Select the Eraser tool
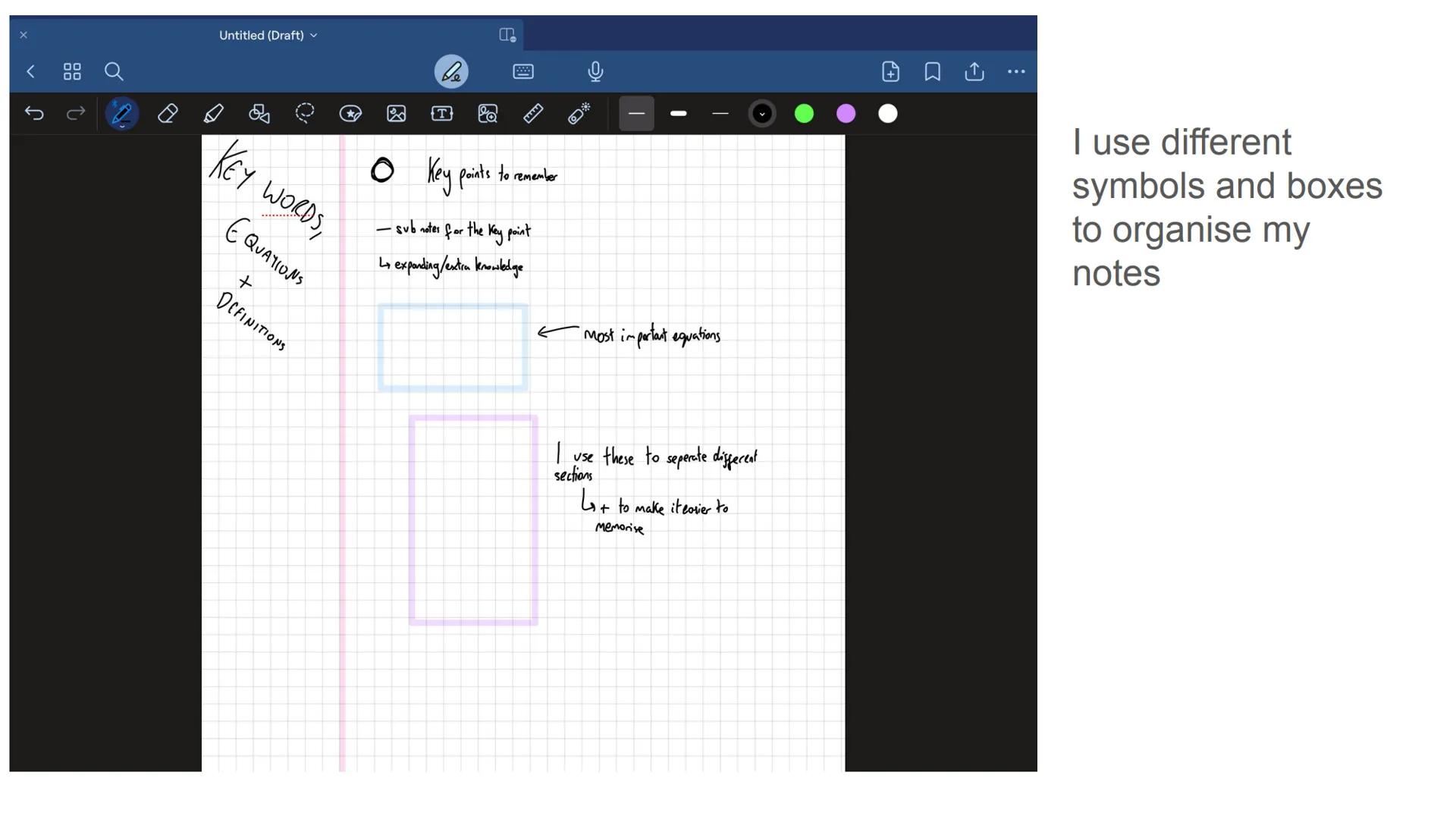Screen dimensions: 1456x819 pyautogui.click(x=168, y=113)
